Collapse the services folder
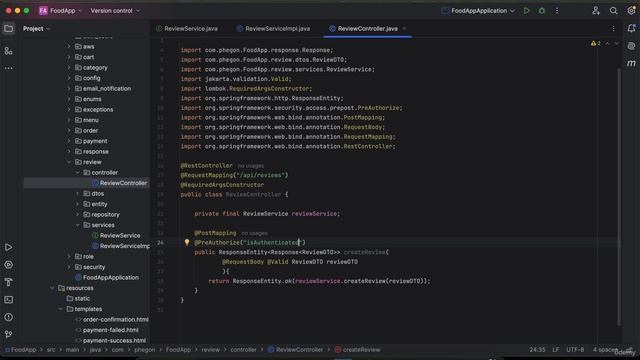 coord(77,225)
